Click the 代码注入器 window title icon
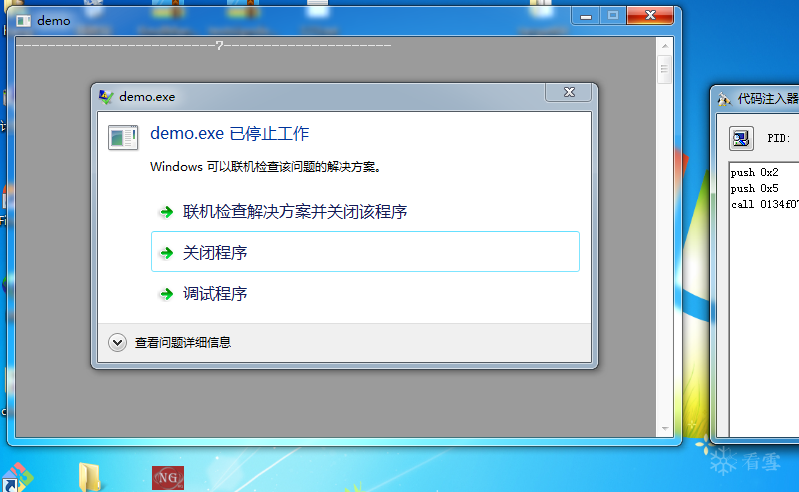Screen dimensions: 799x492 724,99
